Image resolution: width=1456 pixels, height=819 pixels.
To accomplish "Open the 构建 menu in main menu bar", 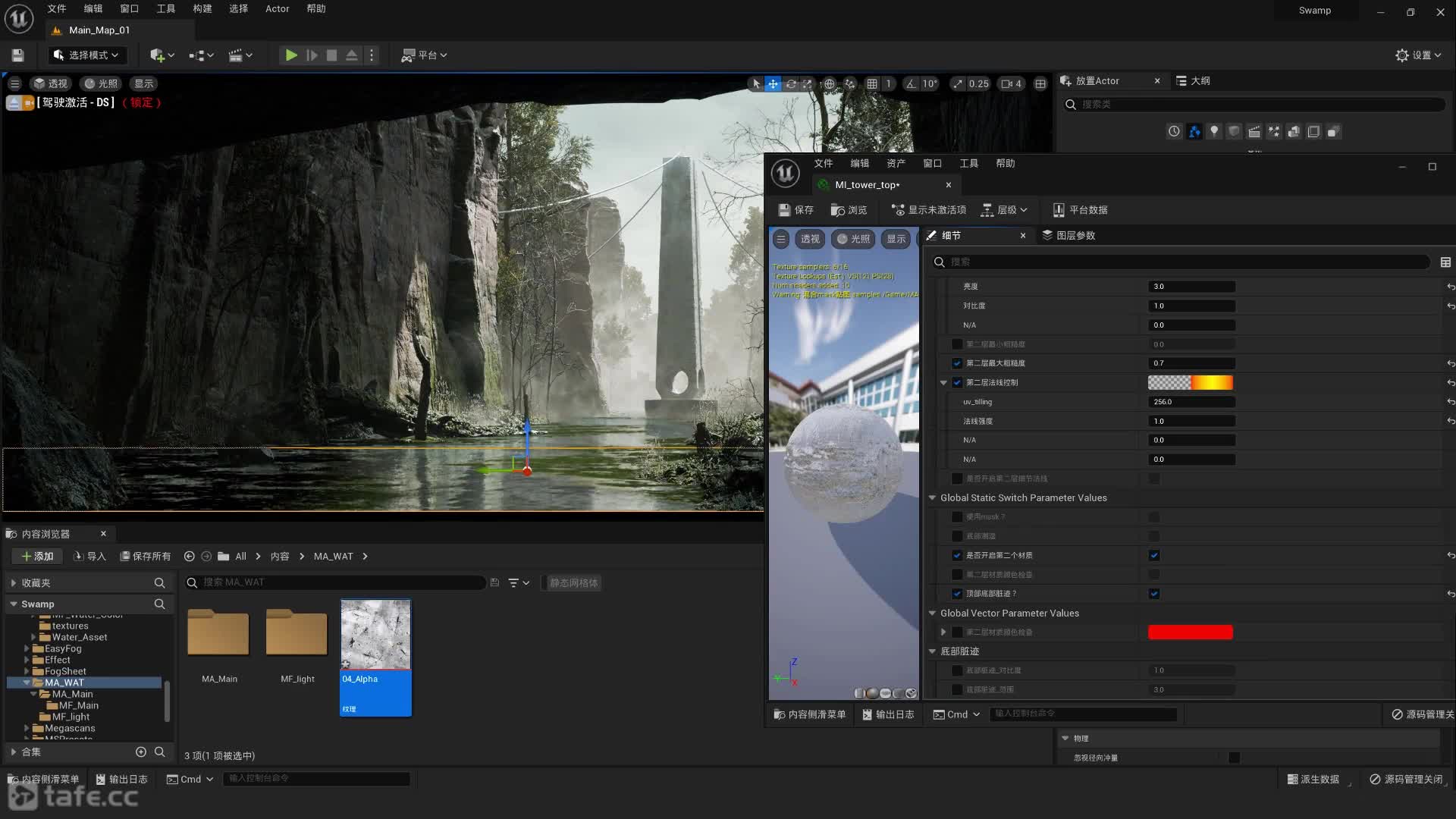I will (202, 9).
